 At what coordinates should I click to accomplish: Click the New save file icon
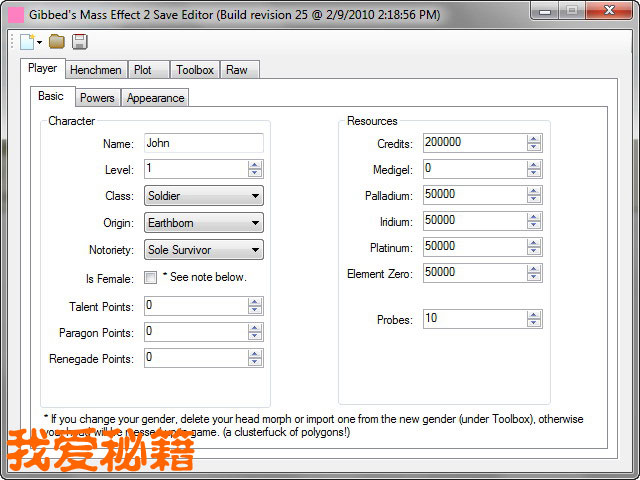[x=26, y=41]
